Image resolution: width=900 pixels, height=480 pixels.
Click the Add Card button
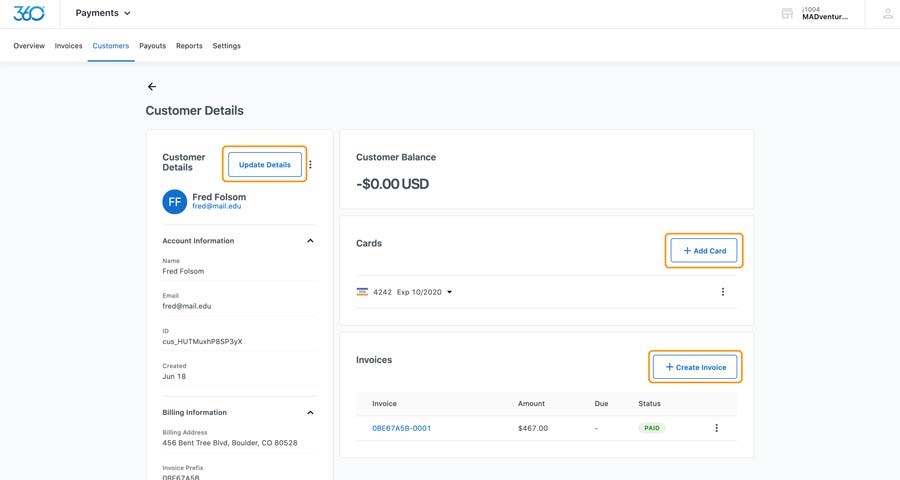tap(704, 251)
